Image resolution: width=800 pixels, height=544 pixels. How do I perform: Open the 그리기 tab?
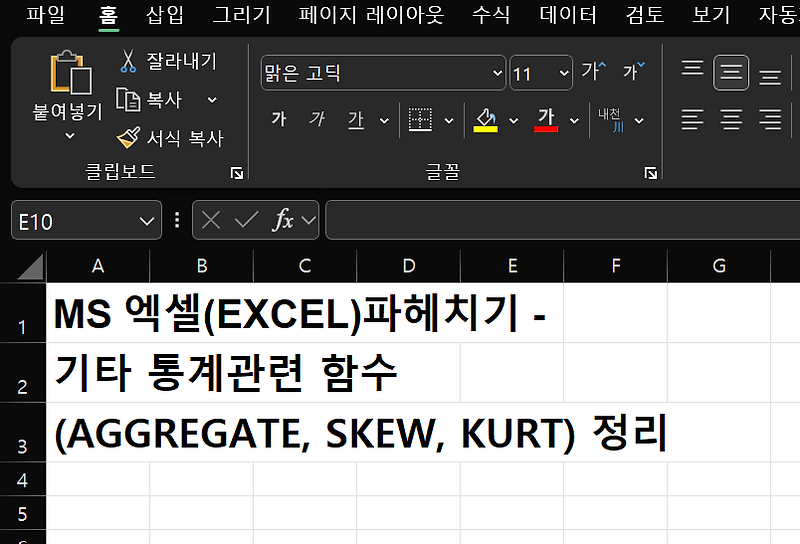(241, 14)
